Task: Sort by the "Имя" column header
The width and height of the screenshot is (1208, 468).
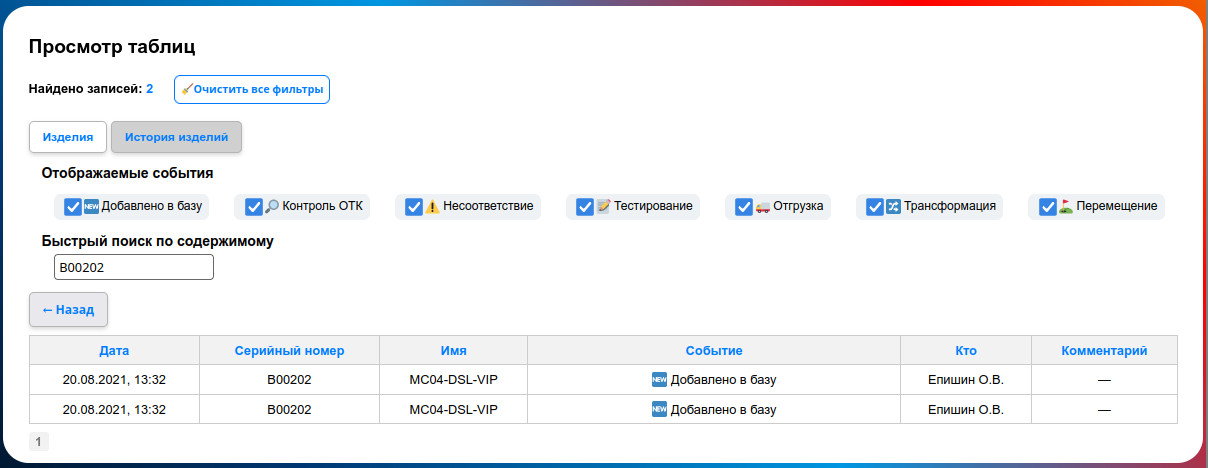Action: [x=453, y=351]
